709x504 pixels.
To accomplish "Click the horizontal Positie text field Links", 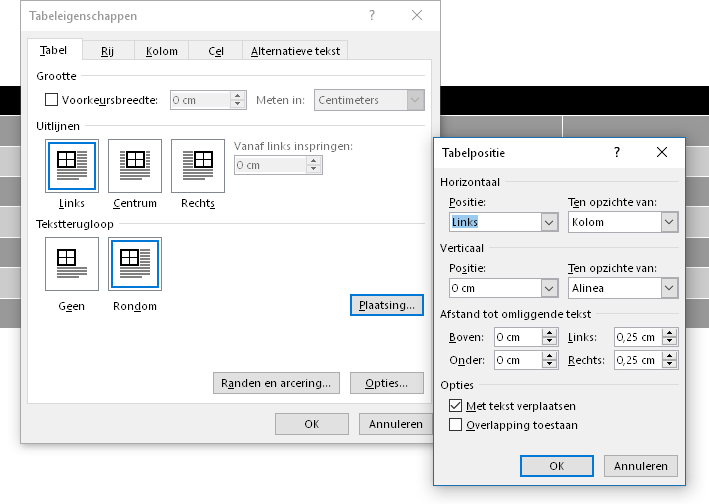I will [x=495, y=222].
